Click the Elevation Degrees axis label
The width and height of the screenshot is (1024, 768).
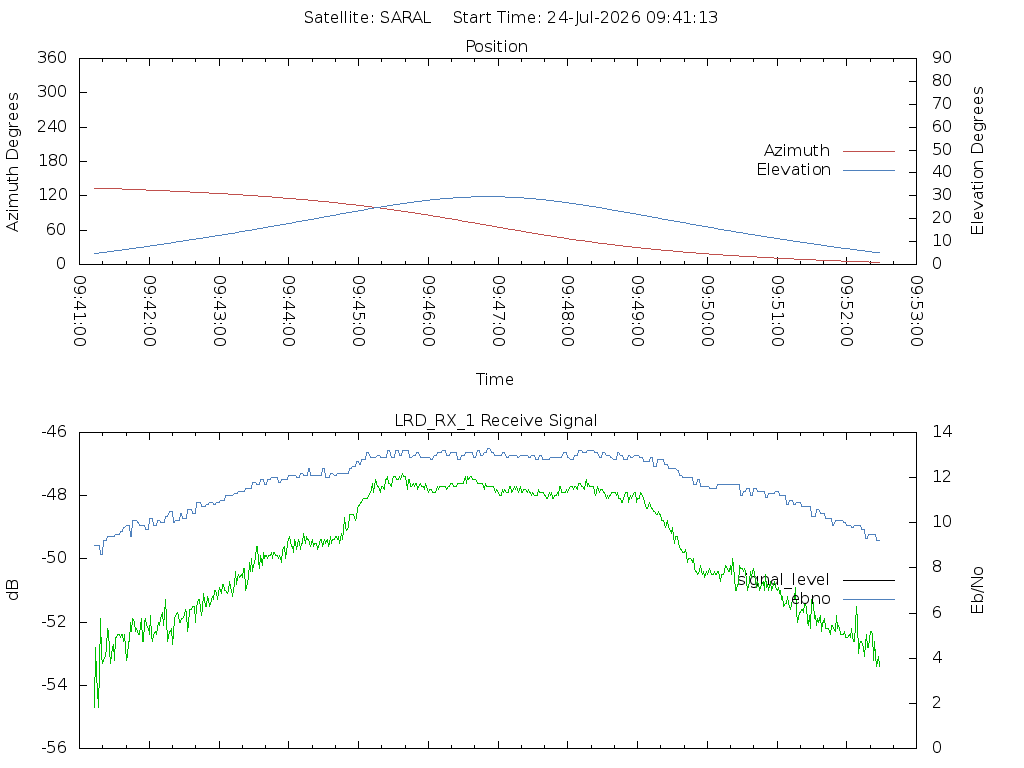tap(977, 161)
